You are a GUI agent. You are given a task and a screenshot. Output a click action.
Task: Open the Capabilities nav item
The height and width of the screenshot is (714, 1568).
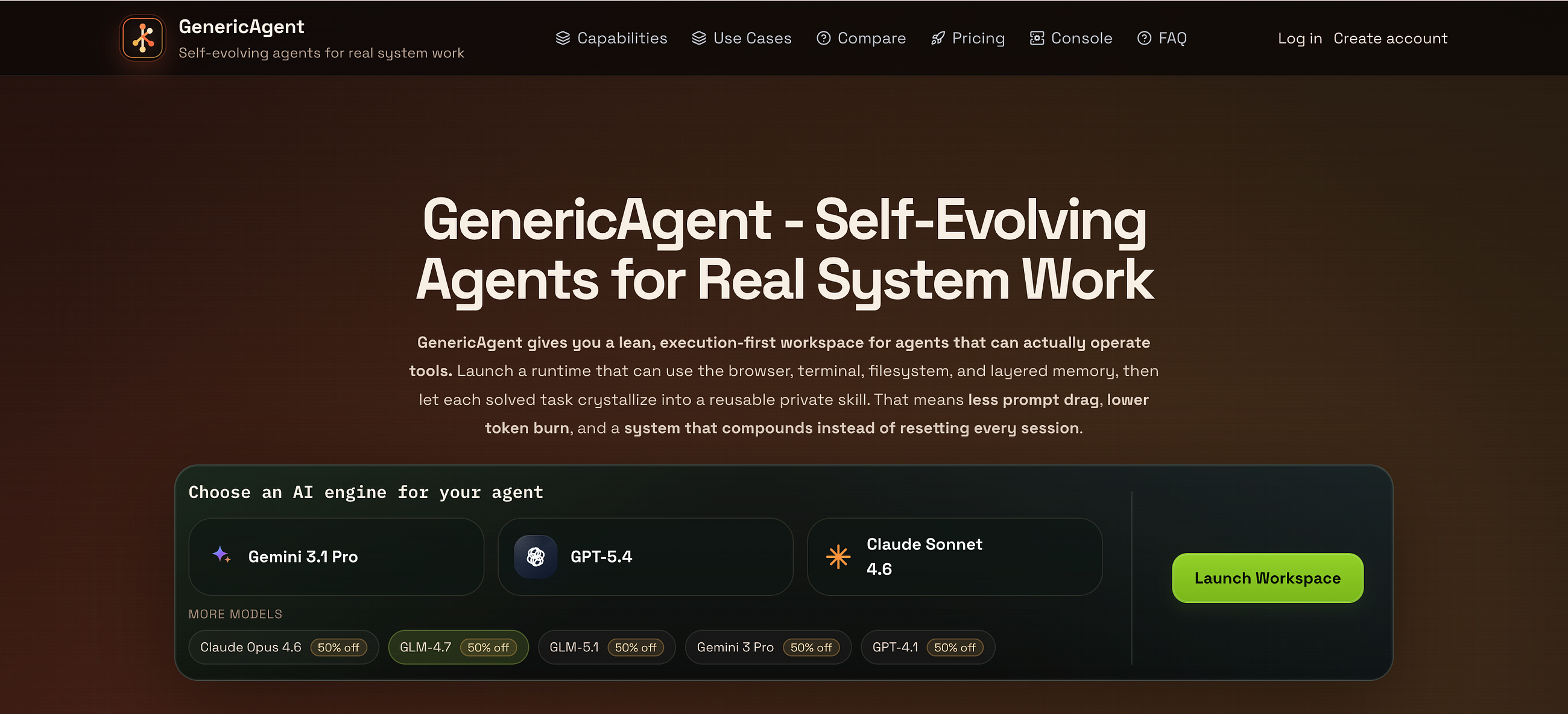click(x=612, y=39)
